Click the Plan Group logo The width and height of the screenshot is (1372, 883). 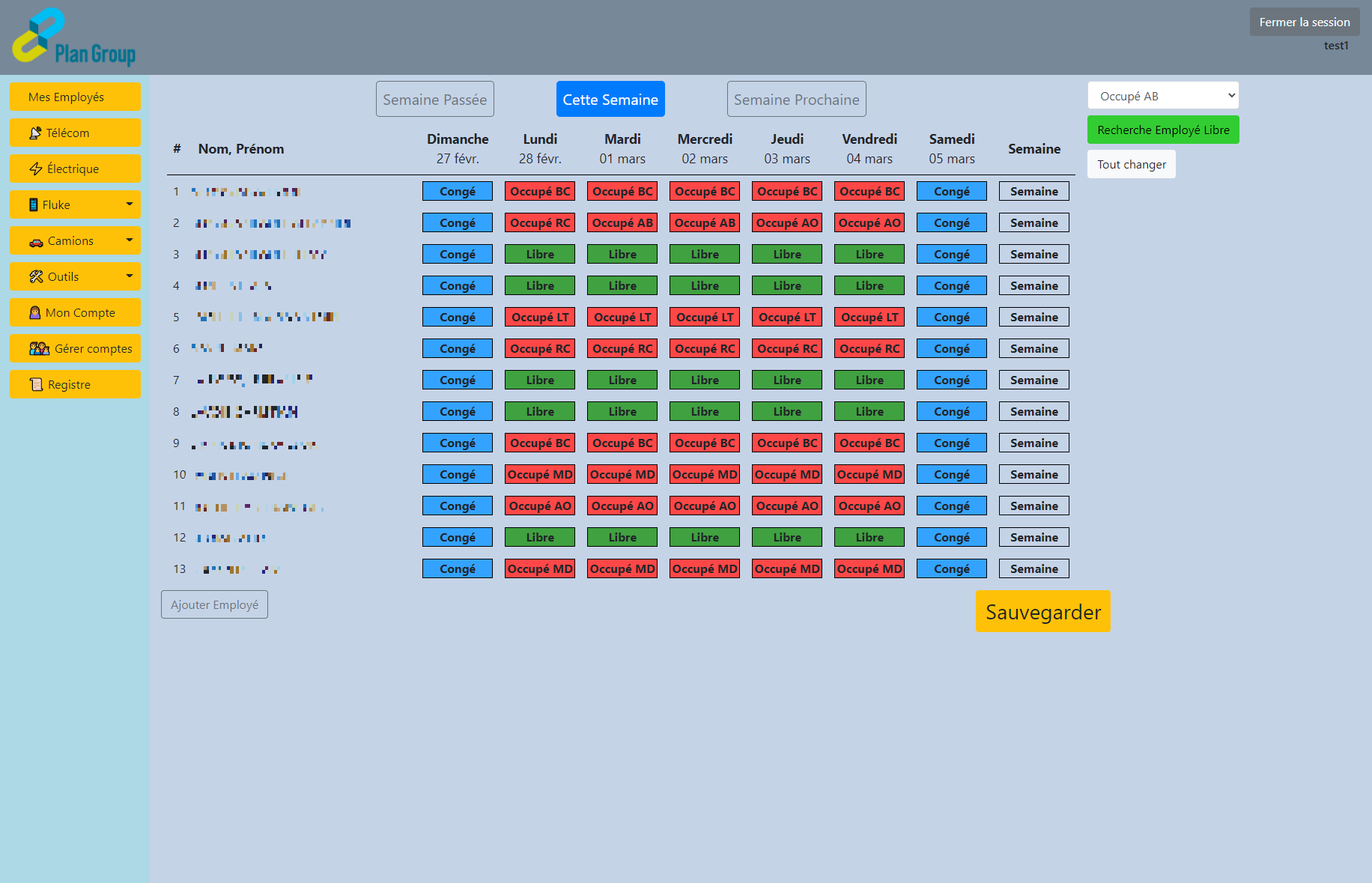click(73, 37)
